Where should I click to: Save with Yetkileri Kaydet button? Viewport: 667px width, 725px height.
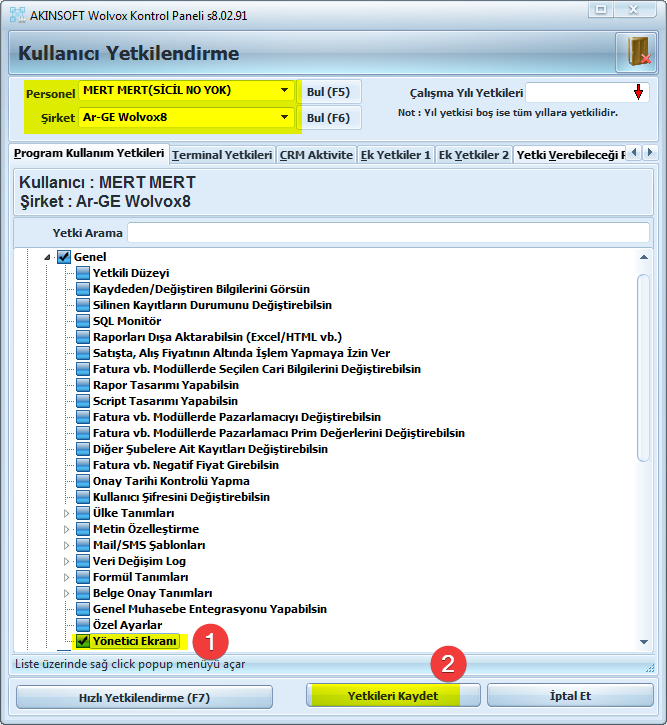pos(393,696)
